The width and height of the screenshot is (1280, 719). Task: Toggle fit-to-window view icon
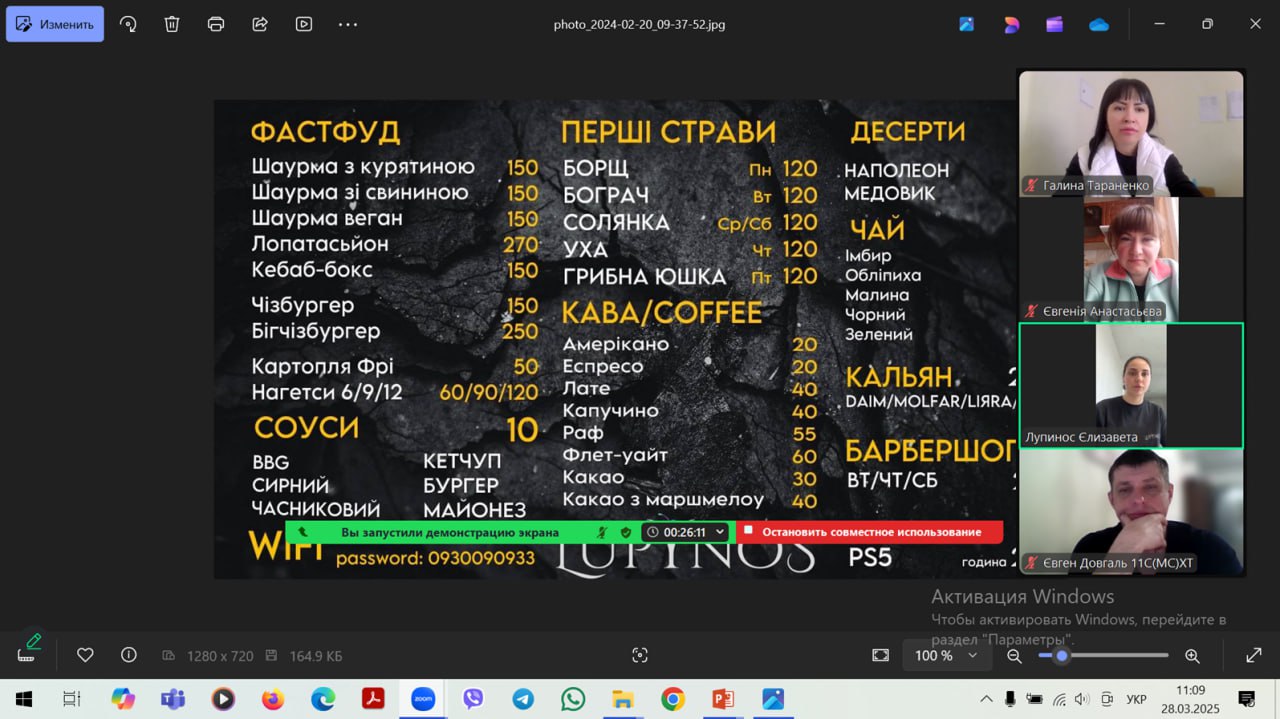coord(880,655)
